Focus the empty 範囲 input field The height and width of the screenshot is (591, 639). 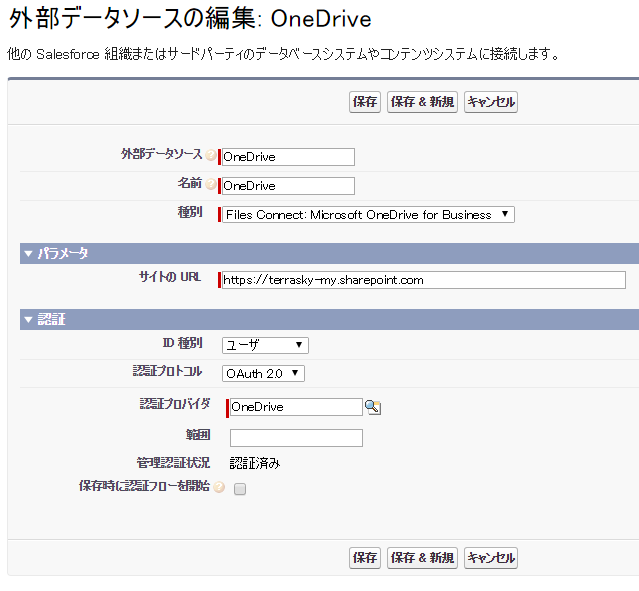click(296, 438)
